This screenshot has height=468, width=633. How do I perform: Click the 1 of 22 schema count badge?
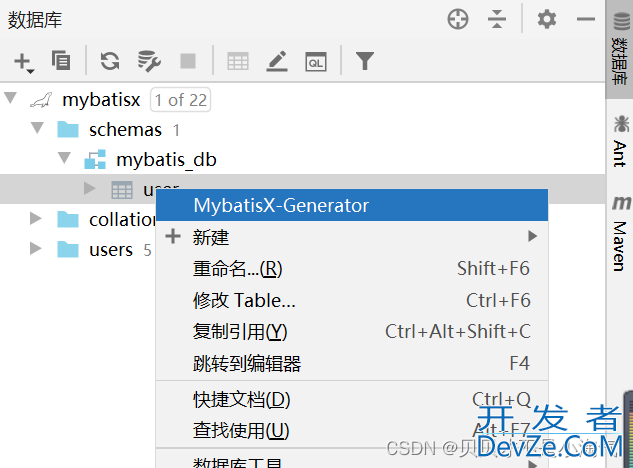pos(180,100)
